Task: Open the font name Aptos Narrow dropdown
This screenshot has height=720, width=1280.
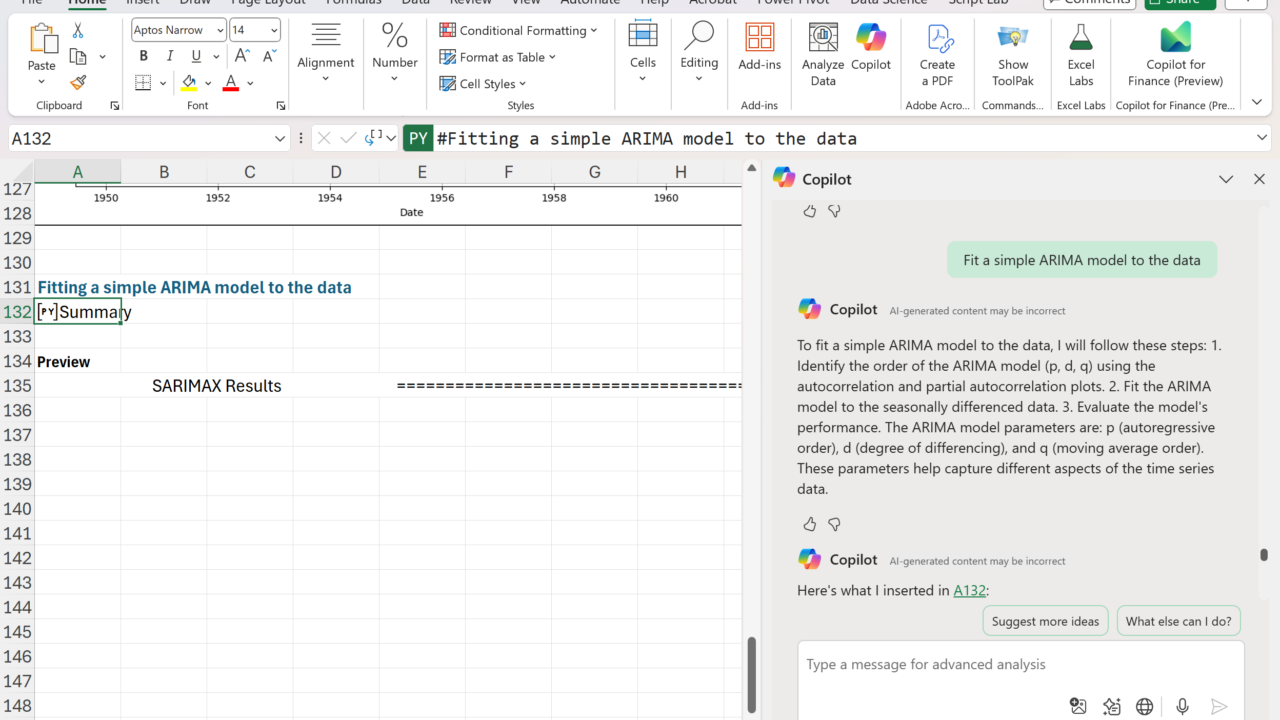Action: 220,31
